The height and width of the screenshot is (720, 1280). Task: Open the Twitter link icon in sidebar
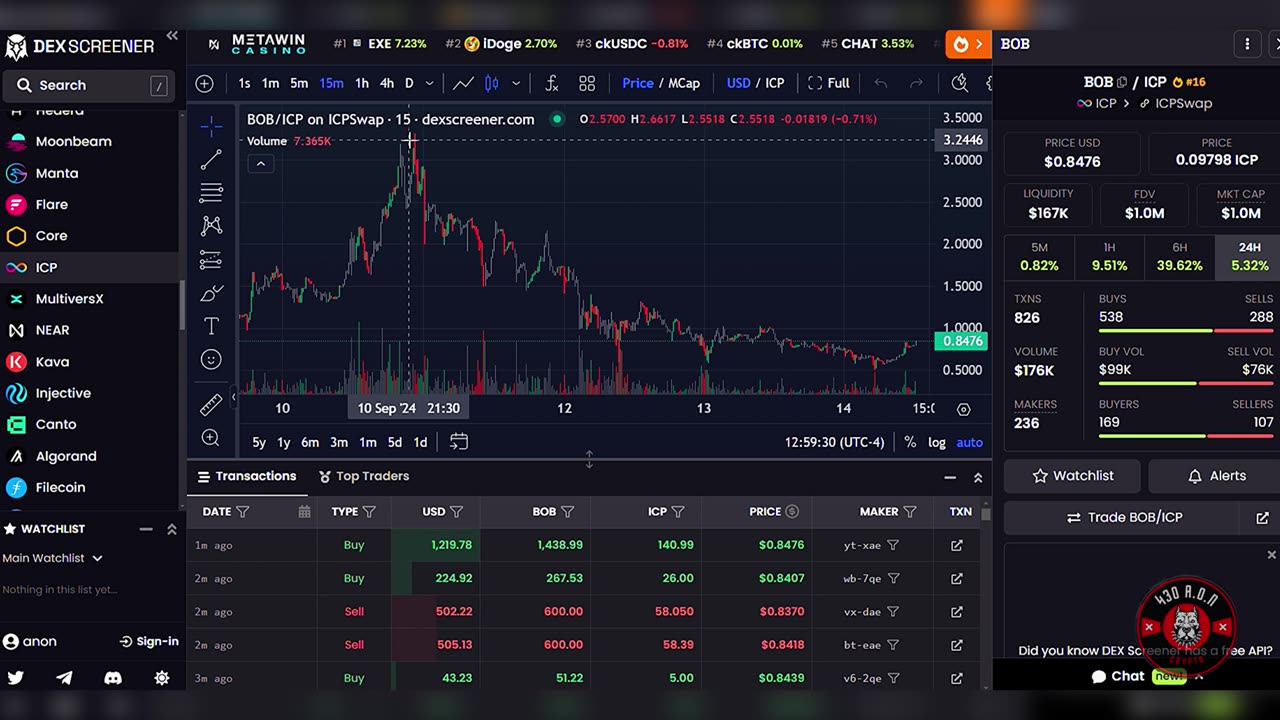click(16, 678)
